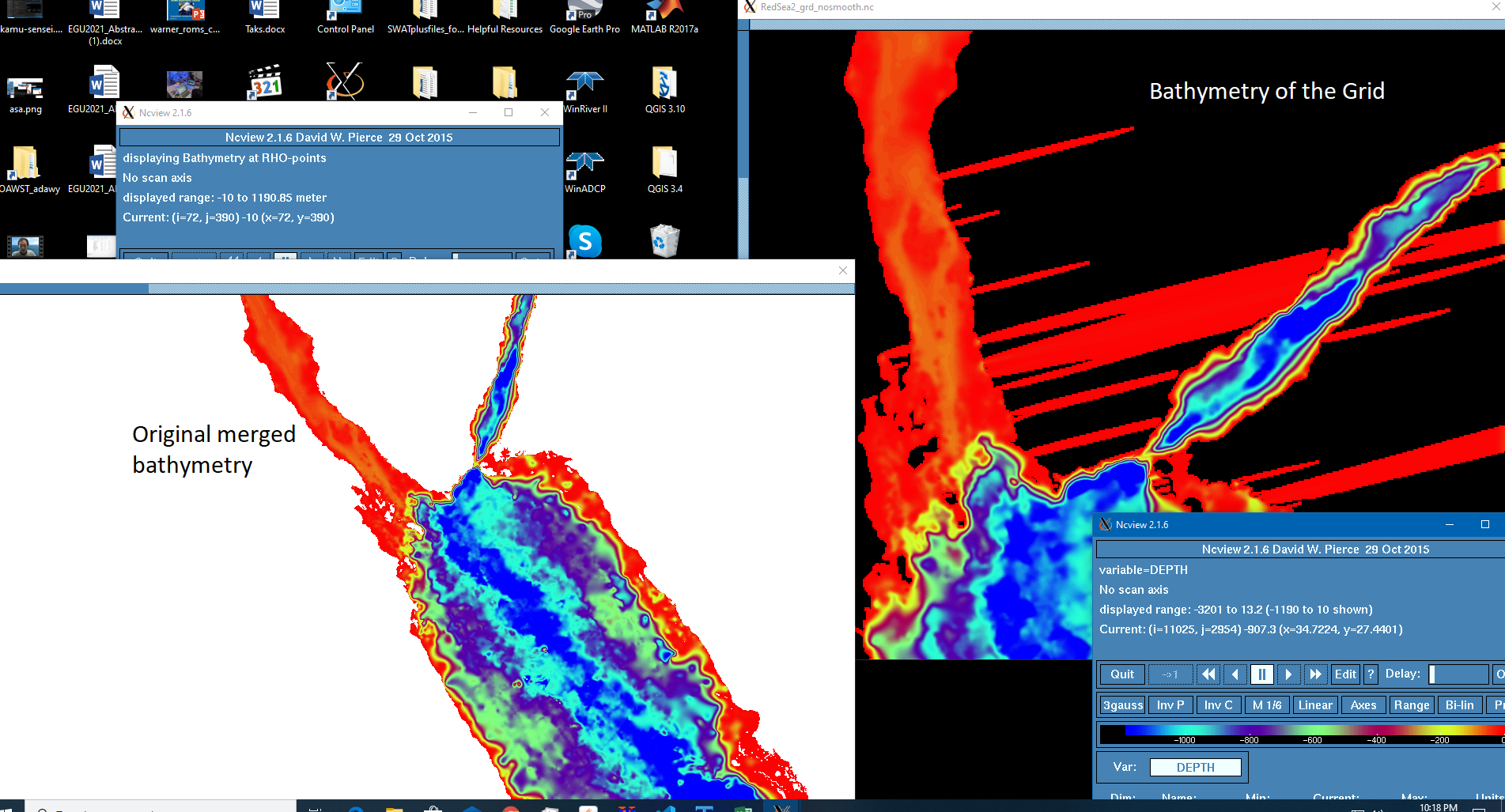This screenshot has height=812, width=1505.
Task: Open the Recycle Bin icon
Action: (x=664, y=241)
